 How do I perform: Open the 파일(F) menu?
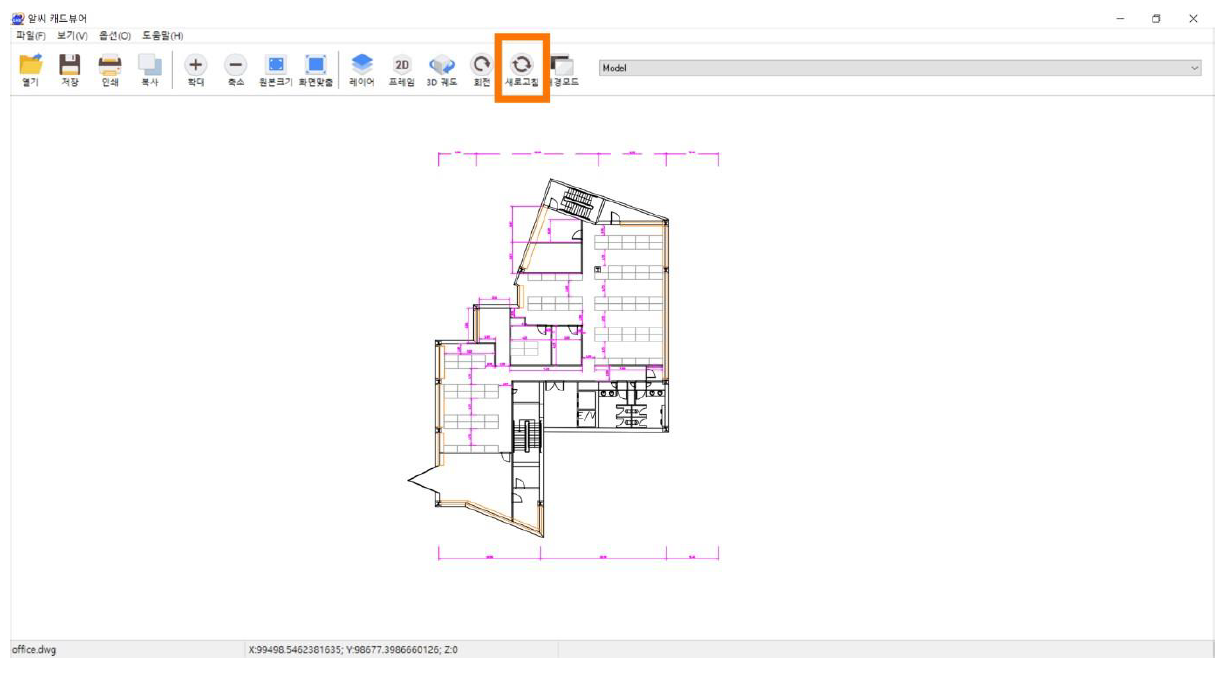click(x=31, y=36)
